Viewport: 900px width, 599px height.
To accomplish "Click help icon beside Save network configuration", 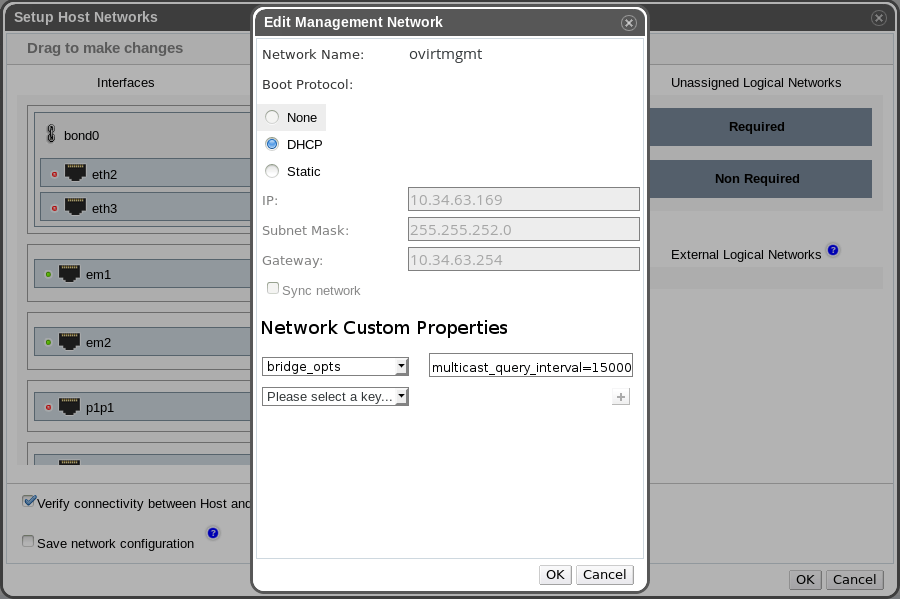I will pos(213,534).
